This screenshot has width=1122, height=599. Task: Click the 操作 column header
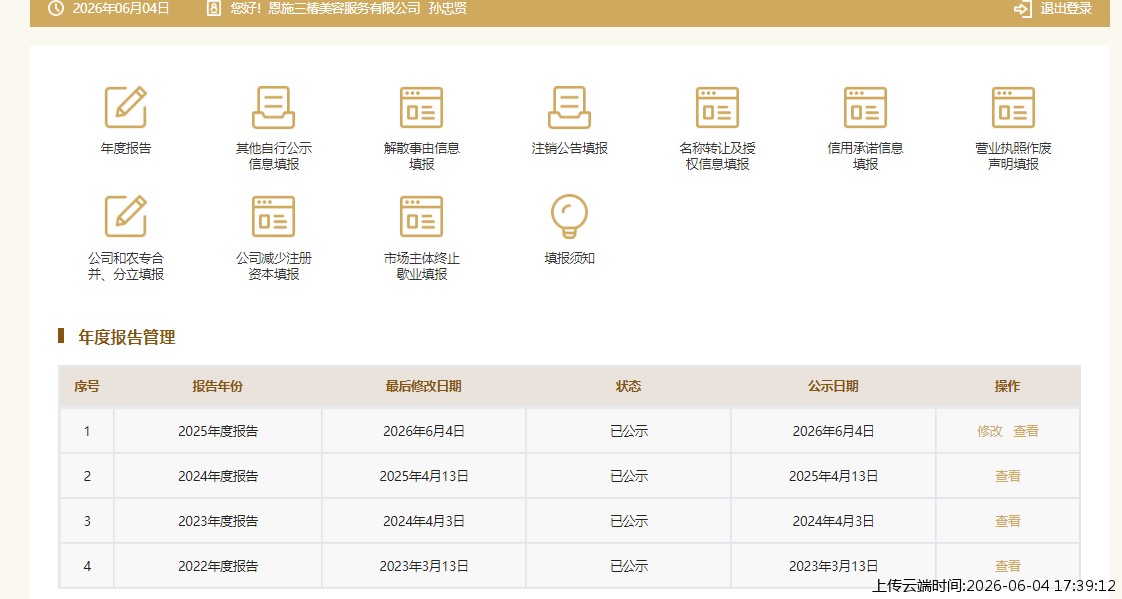click(x=1008, y=386)
